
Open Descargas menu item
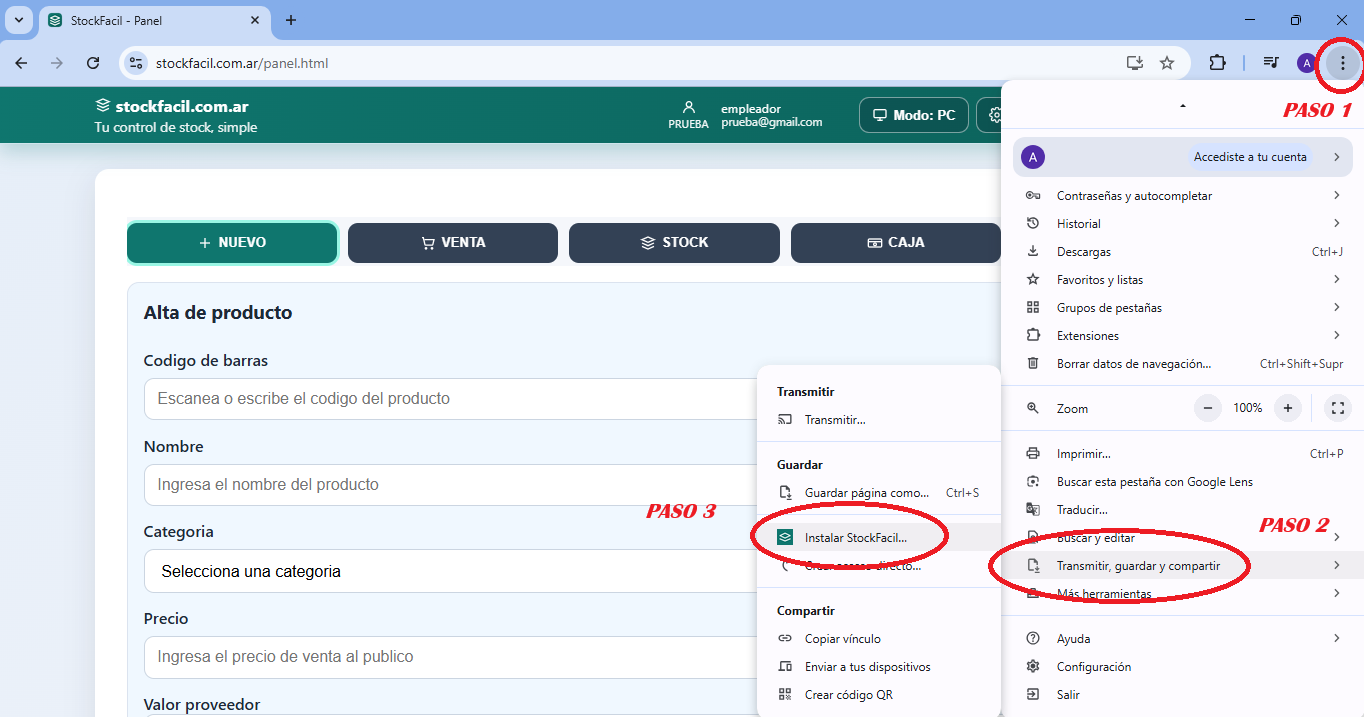pos(1183,252)
